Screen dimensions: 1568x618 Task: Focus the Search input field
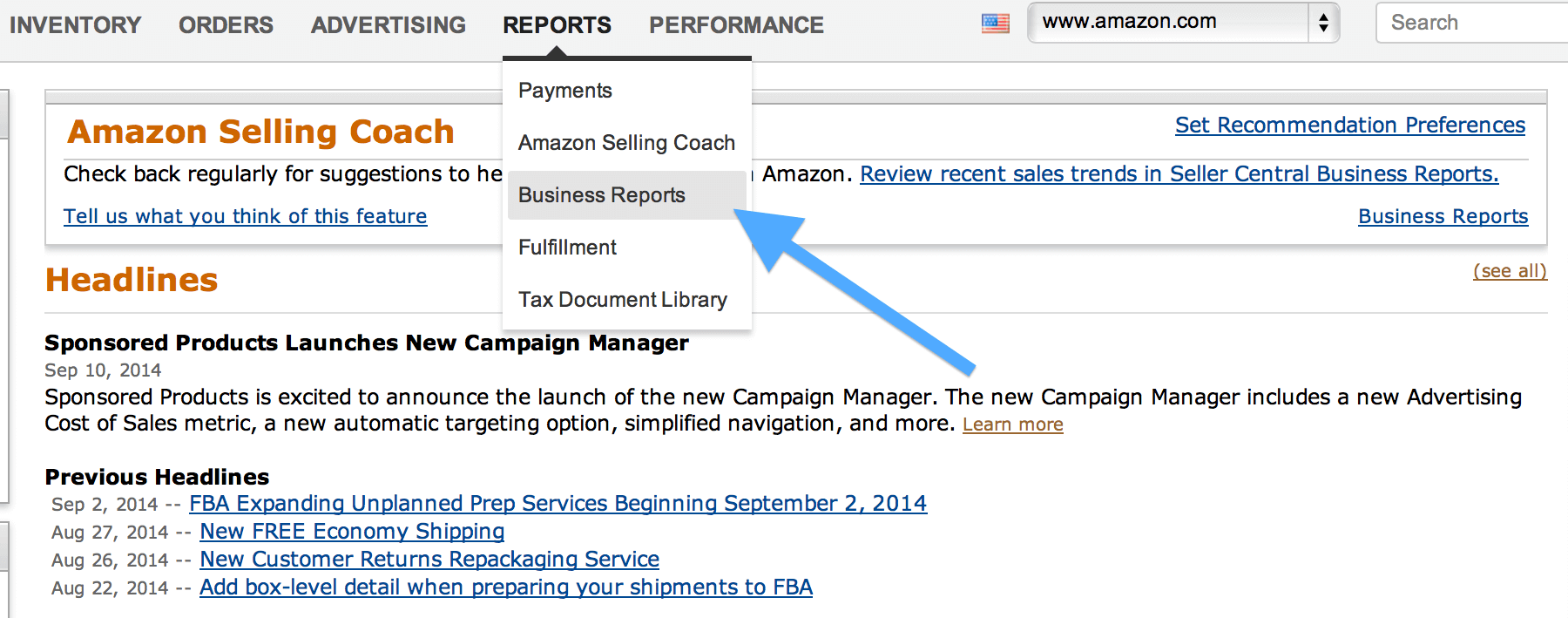pyautogui.click(x=1472, y=23)
